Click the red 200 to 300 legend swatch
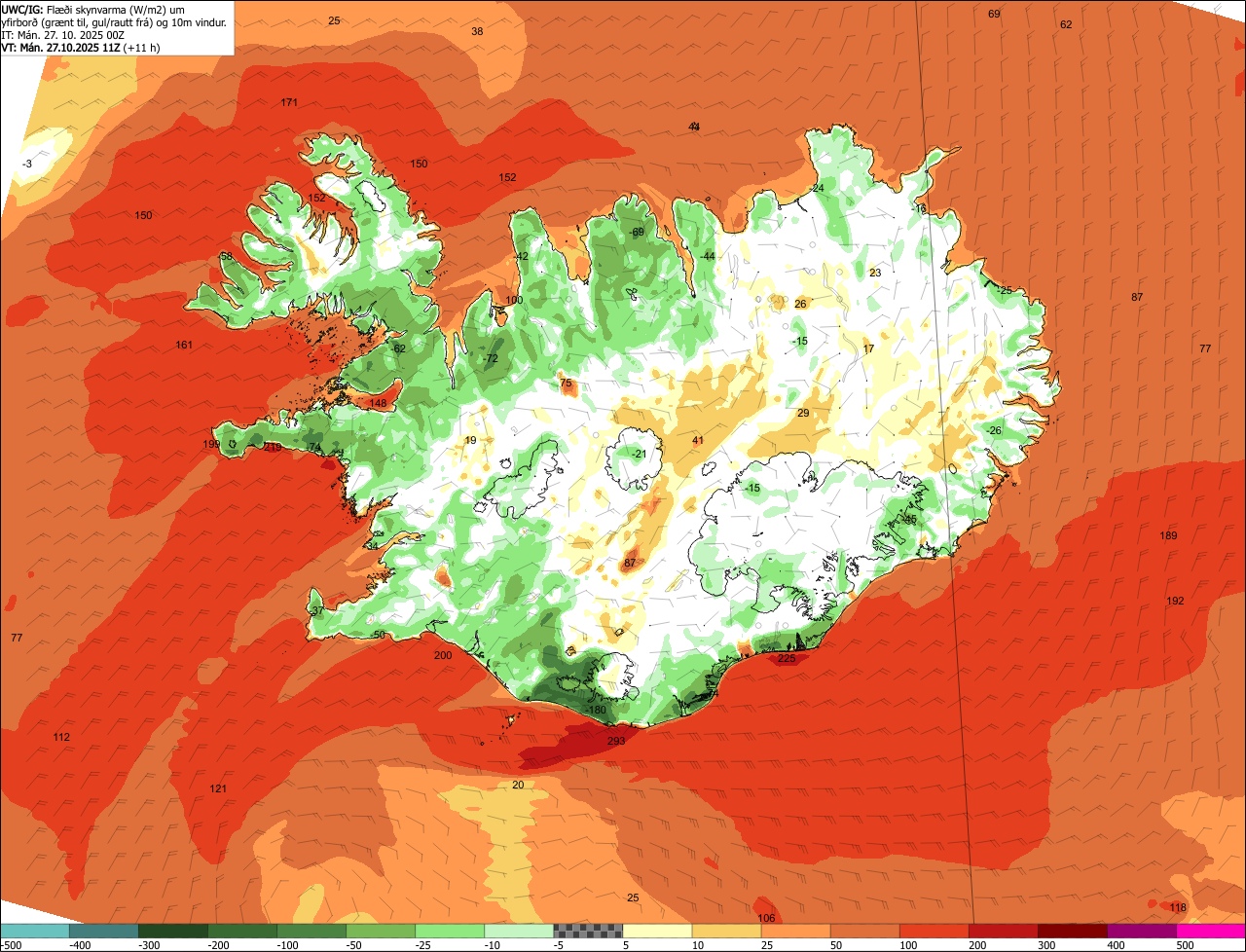This screenshot has width=1246, height=952. [1003, 932]
